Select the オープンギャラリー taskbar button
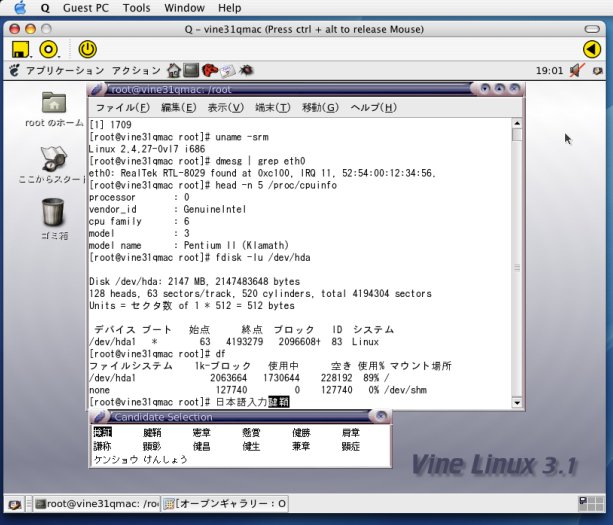The width and height of the screenshot is (613, 525). (226, 504)
